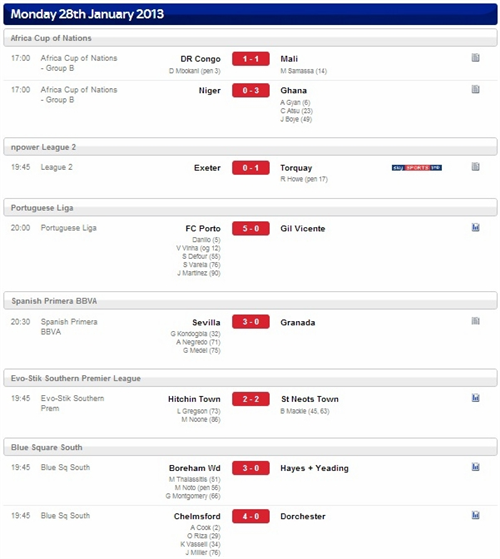Open report icon for Sevilla vs Granada
Viewport: 500px width, 559px height.
(475, 321)
